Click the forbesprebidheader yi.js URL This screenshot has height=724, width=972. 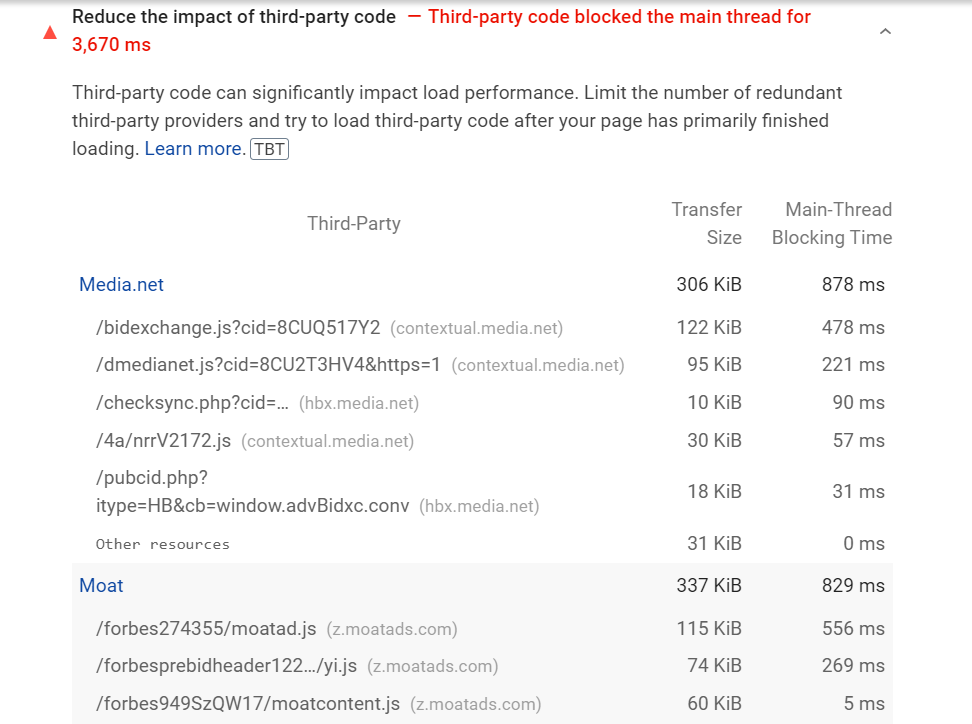tap(226, 666)
